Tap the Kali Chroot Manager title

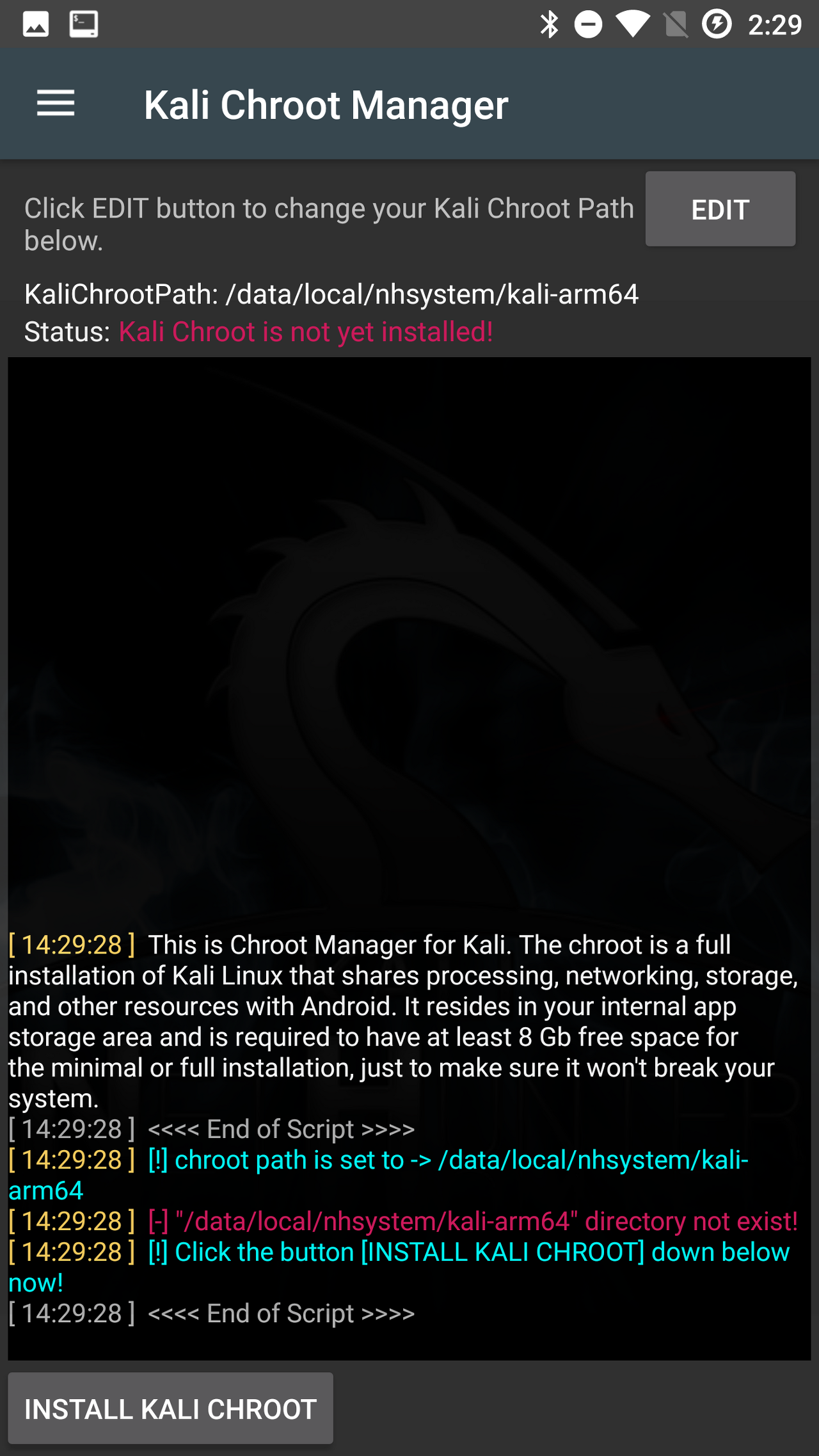(326, 105)
